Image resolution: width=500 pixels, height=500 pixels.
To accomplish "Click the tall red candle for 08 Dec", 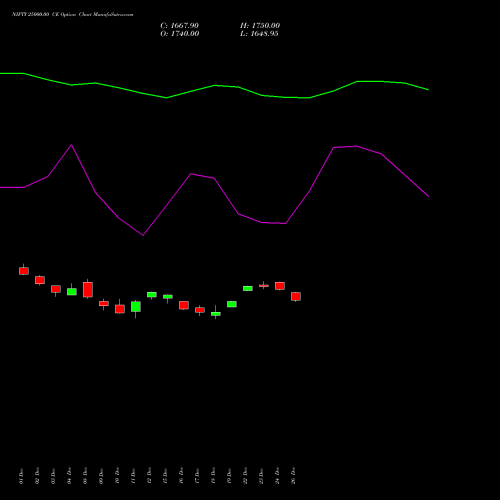I will 88,289.
